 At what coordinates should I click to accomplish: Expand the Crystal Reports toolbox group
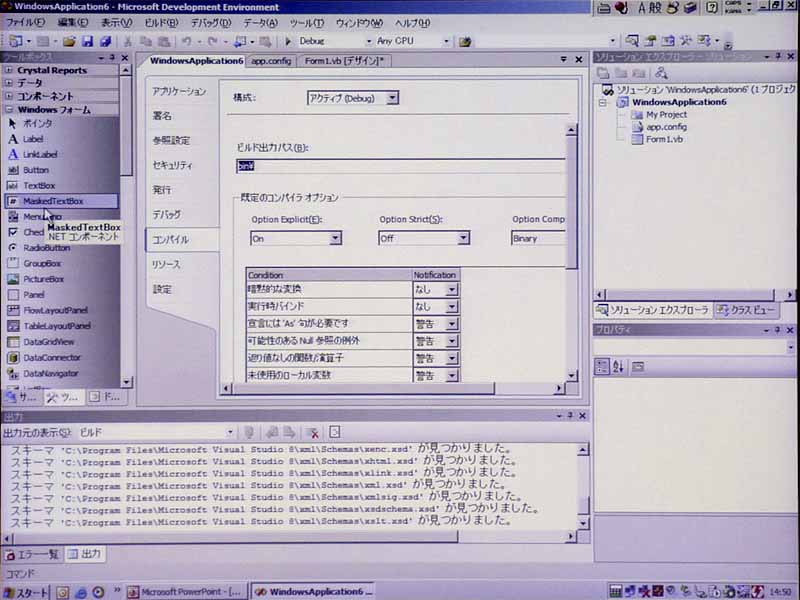9,70
